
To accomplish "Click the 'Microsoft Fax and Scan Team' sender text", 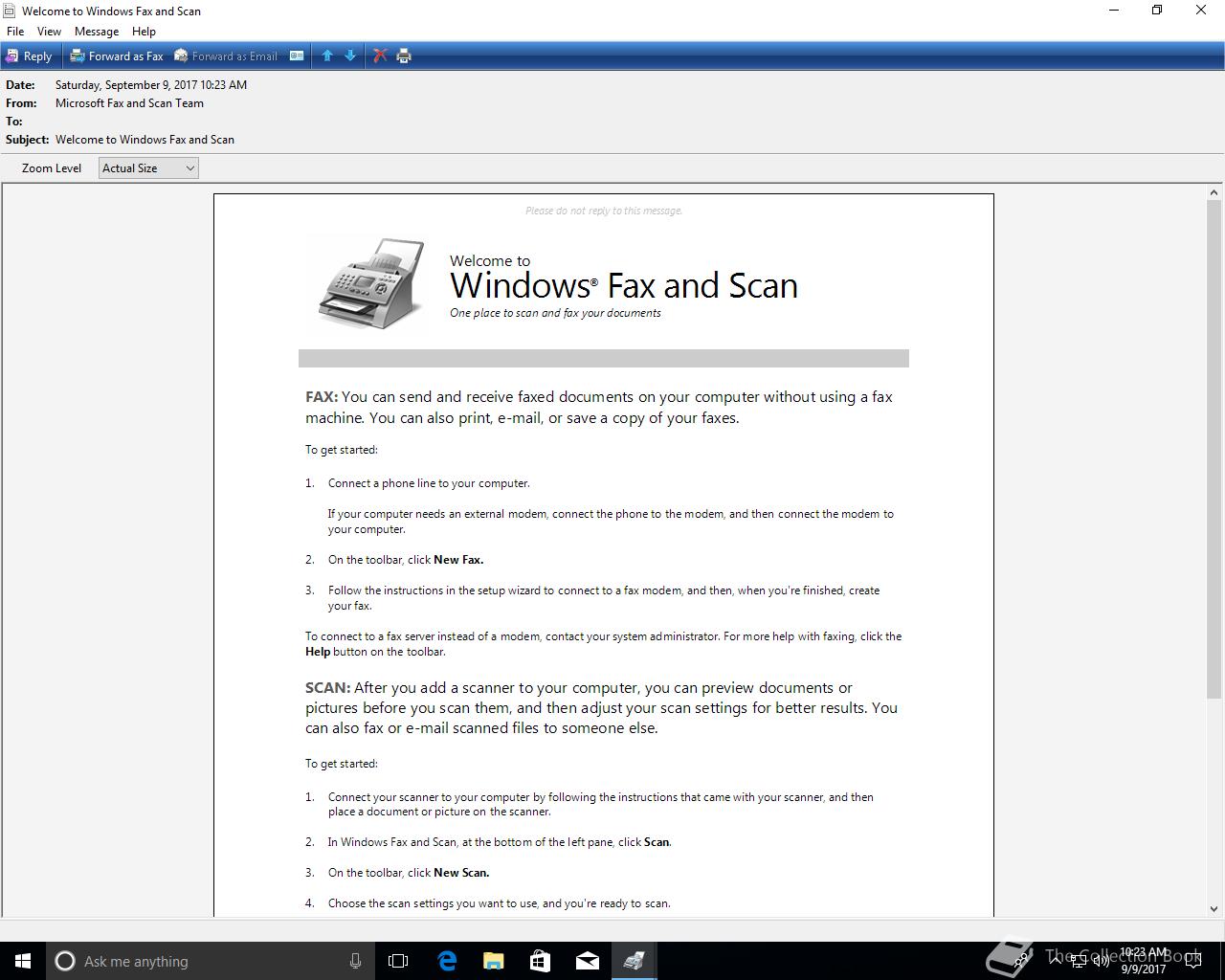I will [129, 103].
